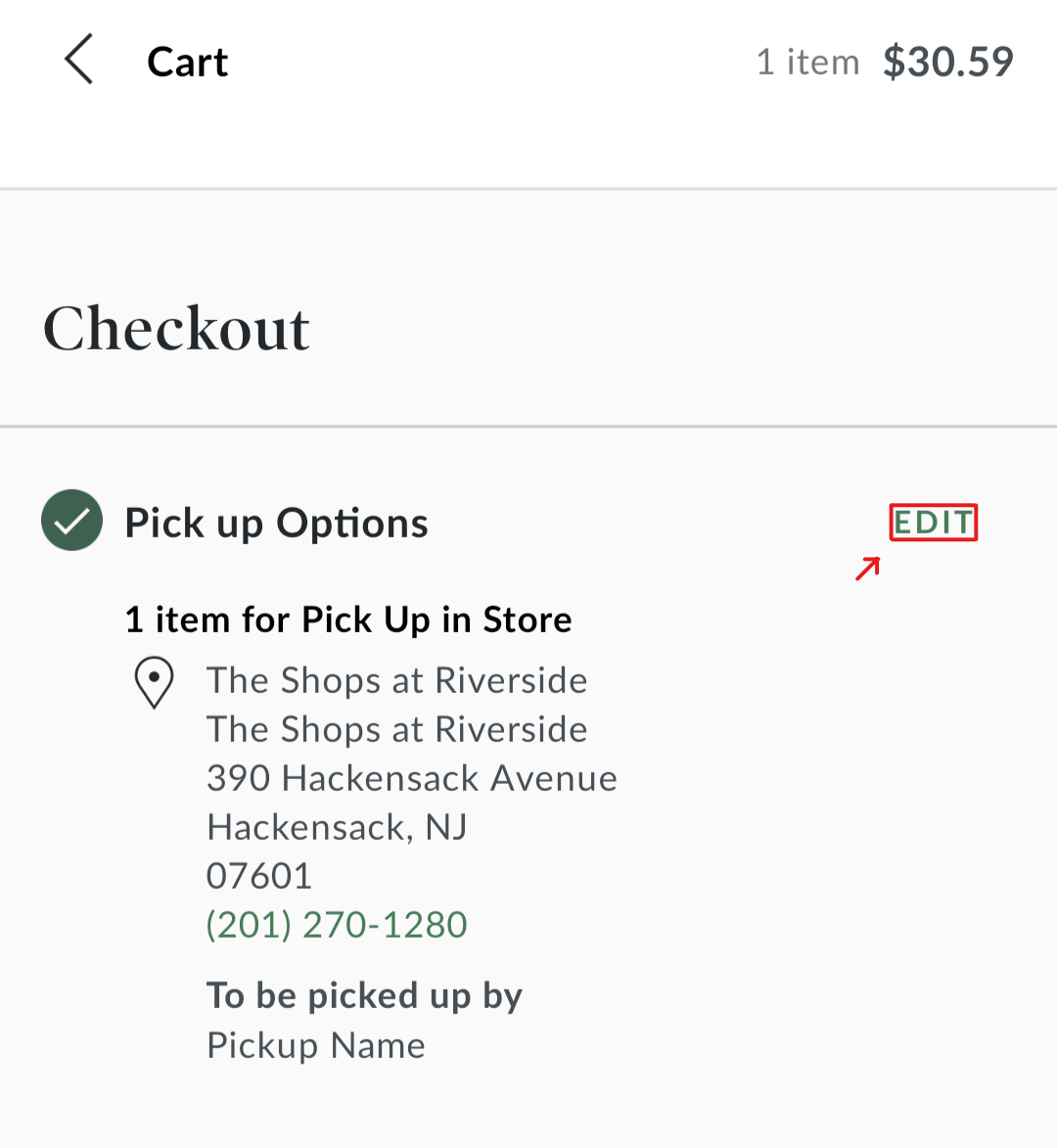The height and width of the screenshot is (1148, 1057).
Task: Tap the To be picked up by label
Action: tap(364, 996)
